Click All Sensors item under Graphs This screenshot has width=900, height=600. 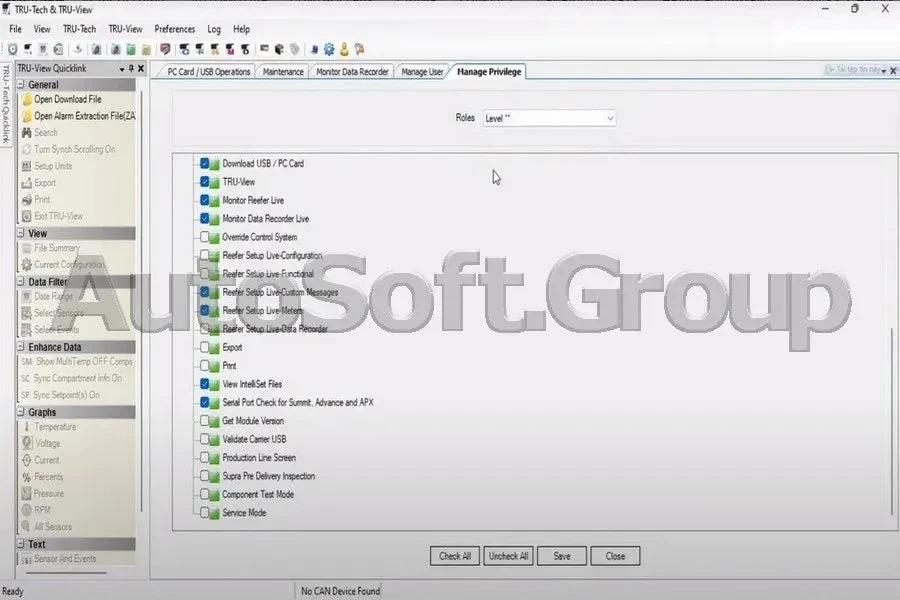(46, 527)
